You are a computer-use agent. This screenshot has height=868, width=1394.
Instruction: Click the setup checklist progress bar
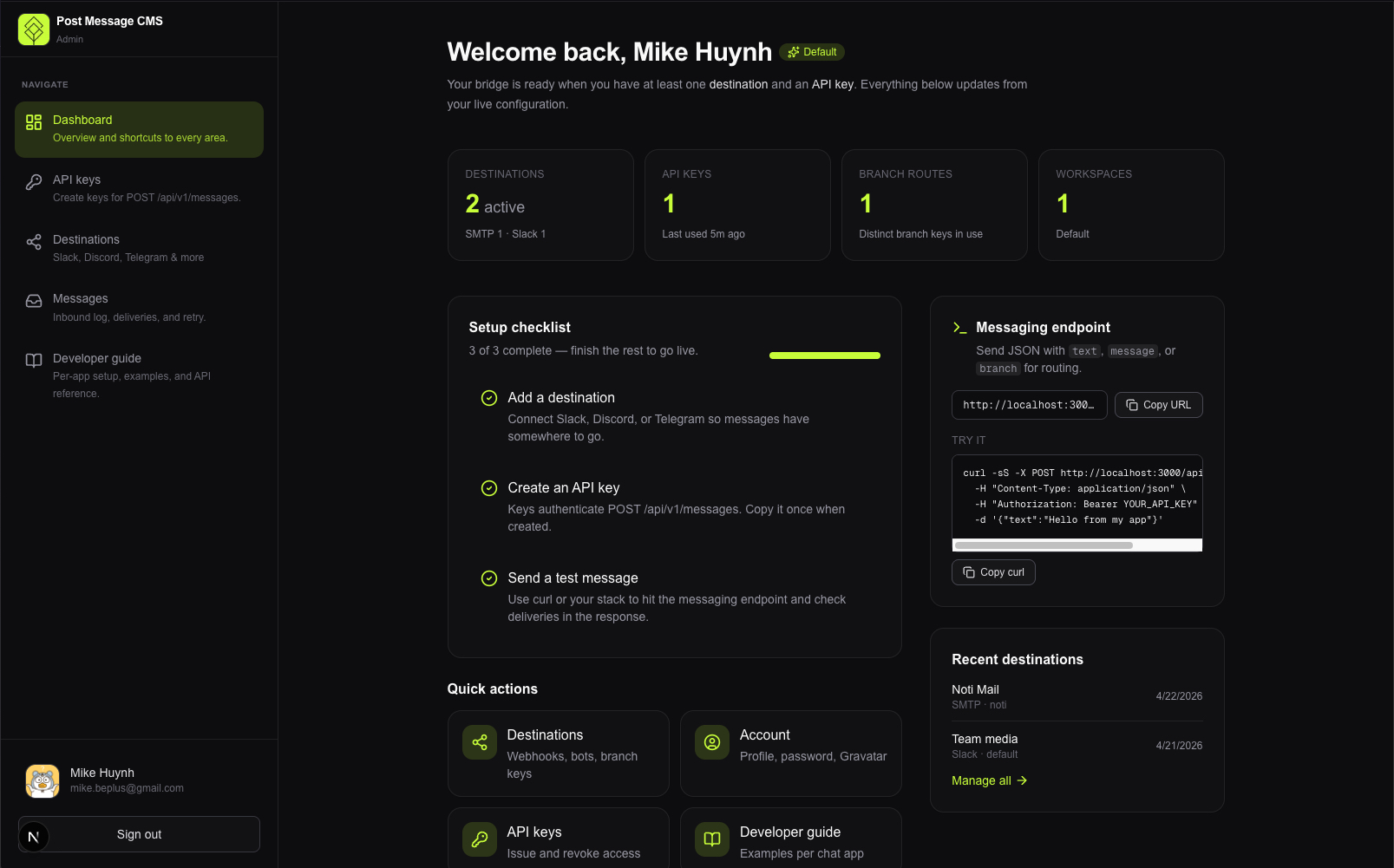pos(825,356)
